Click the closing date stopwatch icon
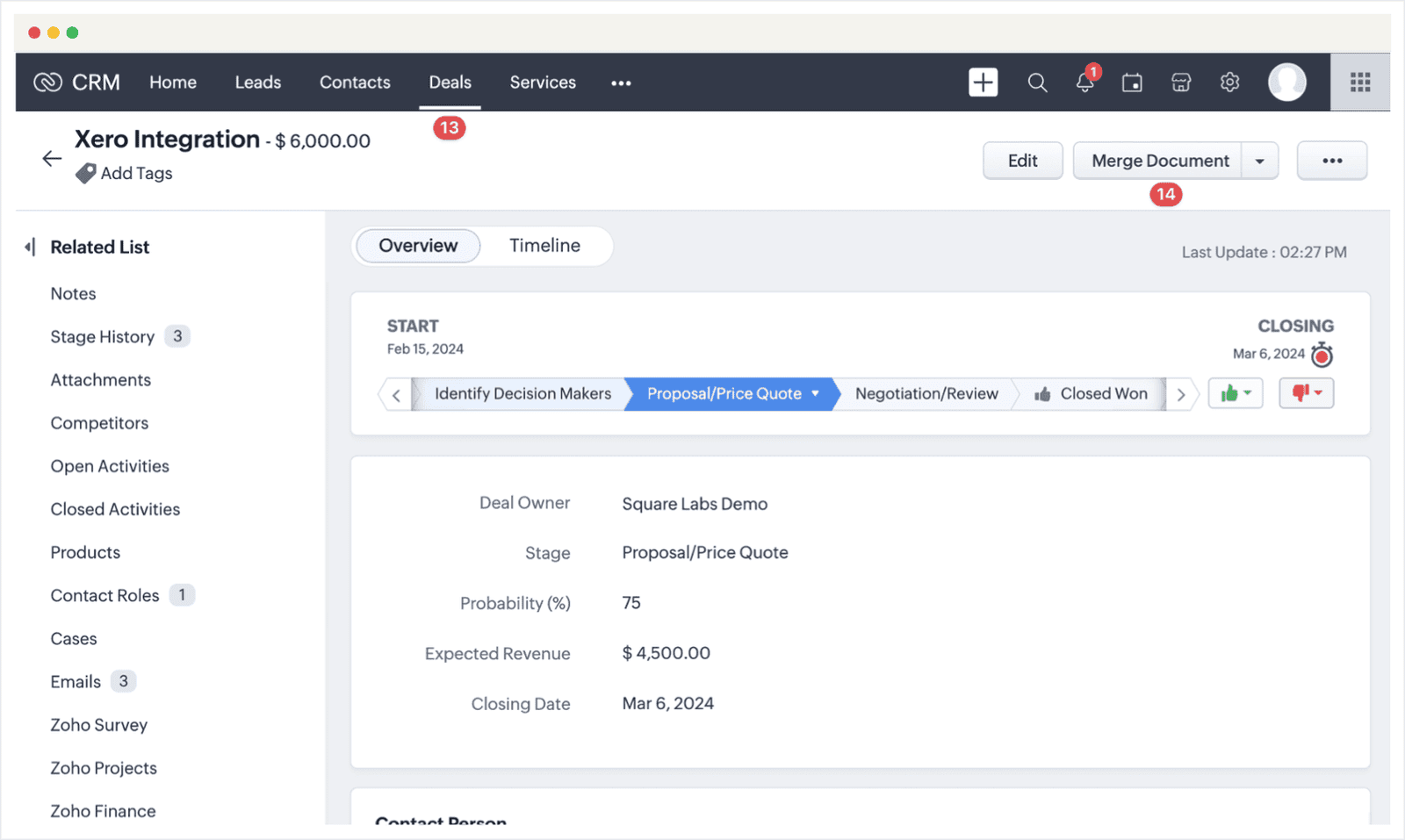Viewport: 1405px width, 840px height. [x=1322, y=355]
